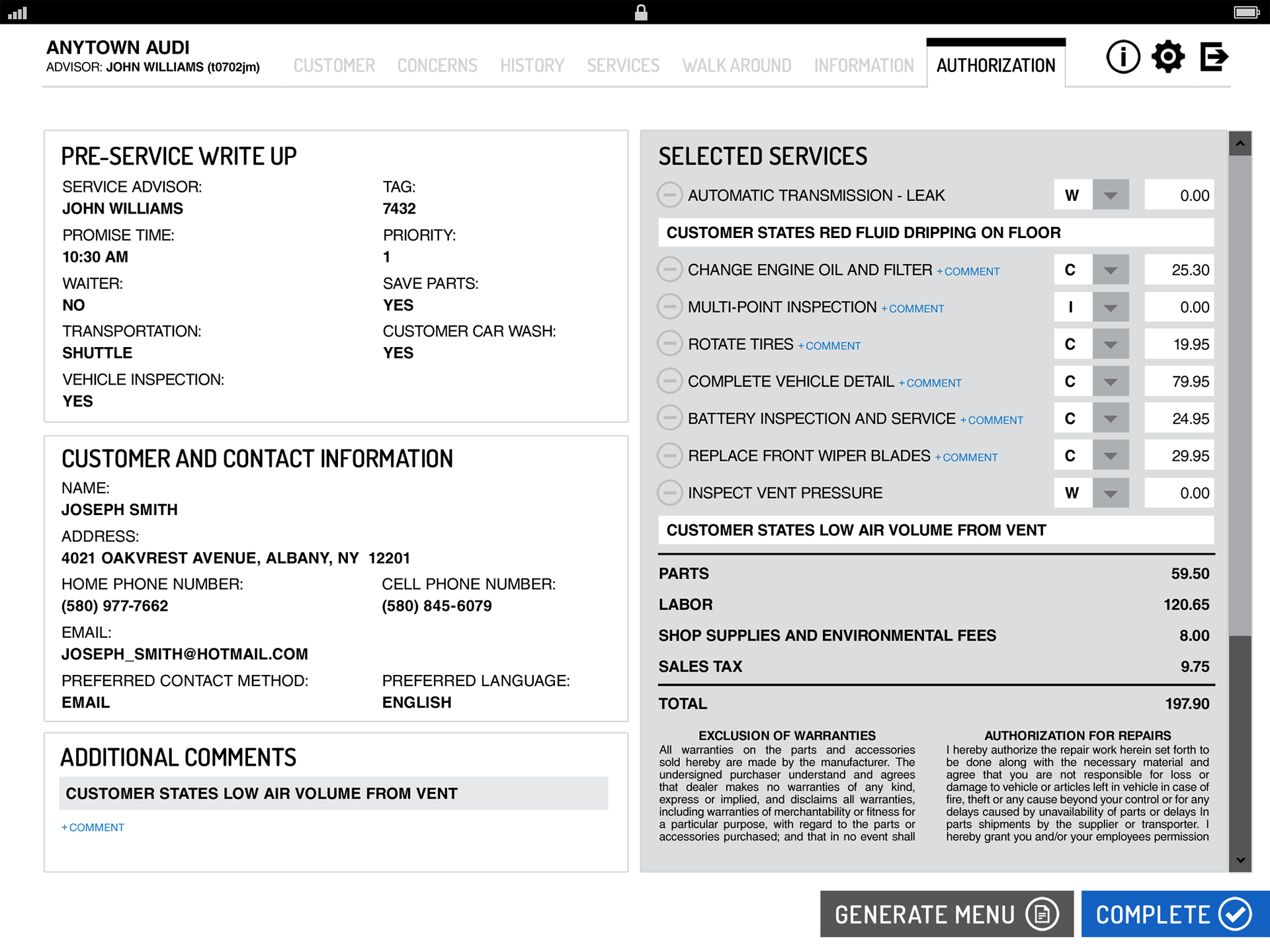Viewport: 1270px width, 952px height.
Task: Edit price 0.00 for Multi-Point Inspection
Action: click(x=1179, y=307)
